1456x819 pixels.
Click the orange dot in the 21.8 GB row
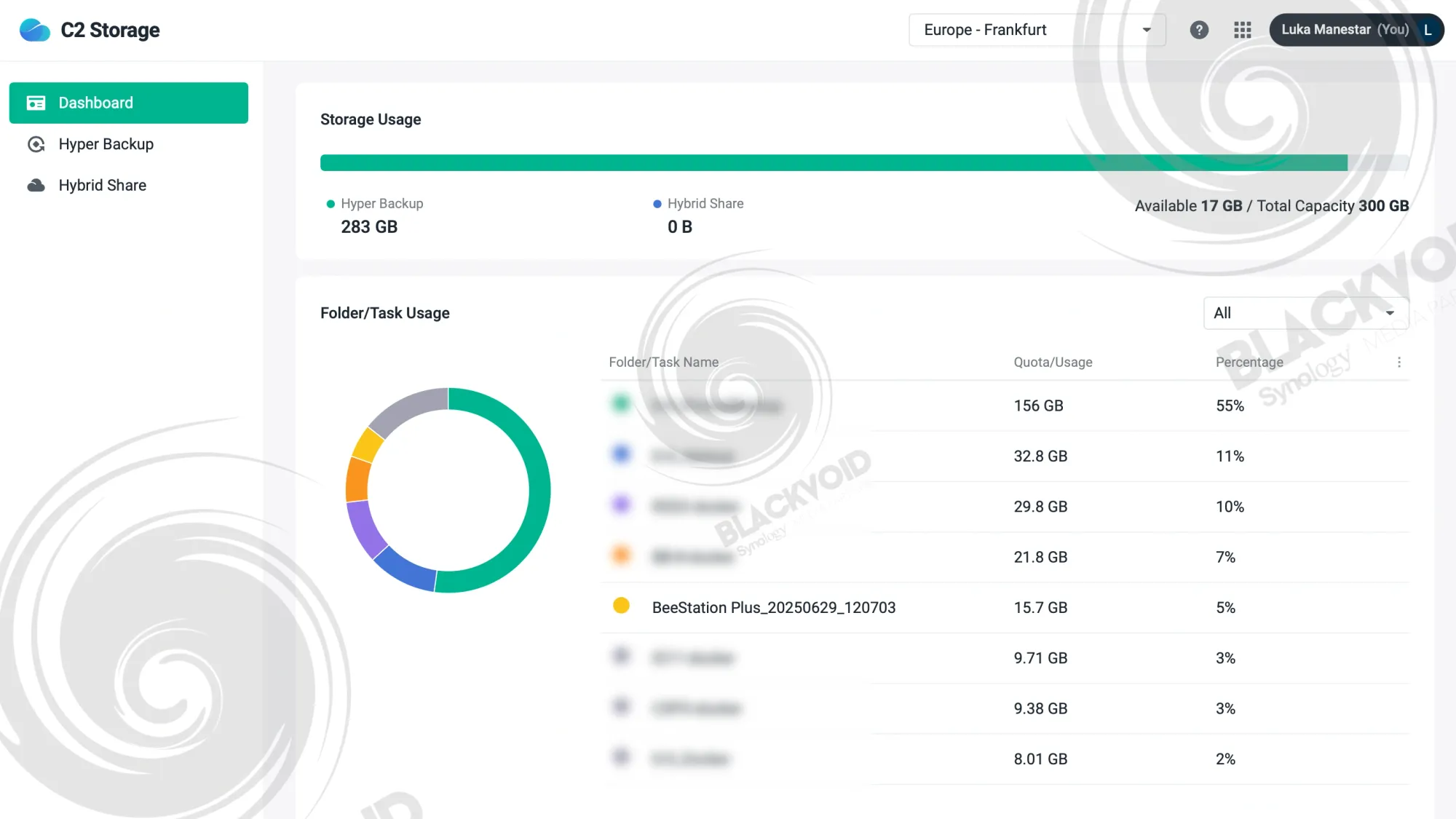[621, 555]
